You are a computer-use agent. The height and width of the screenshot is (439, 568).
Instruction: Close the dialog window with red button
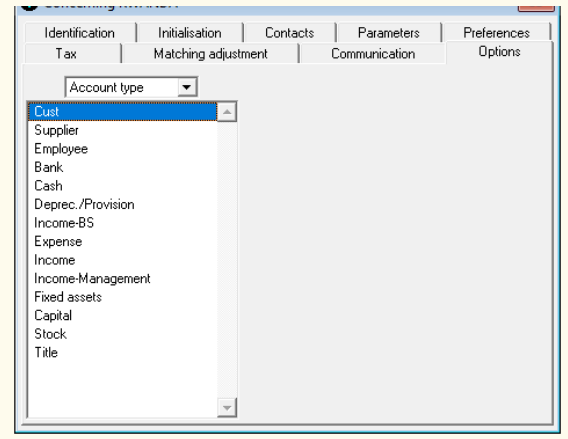point(536,8)
